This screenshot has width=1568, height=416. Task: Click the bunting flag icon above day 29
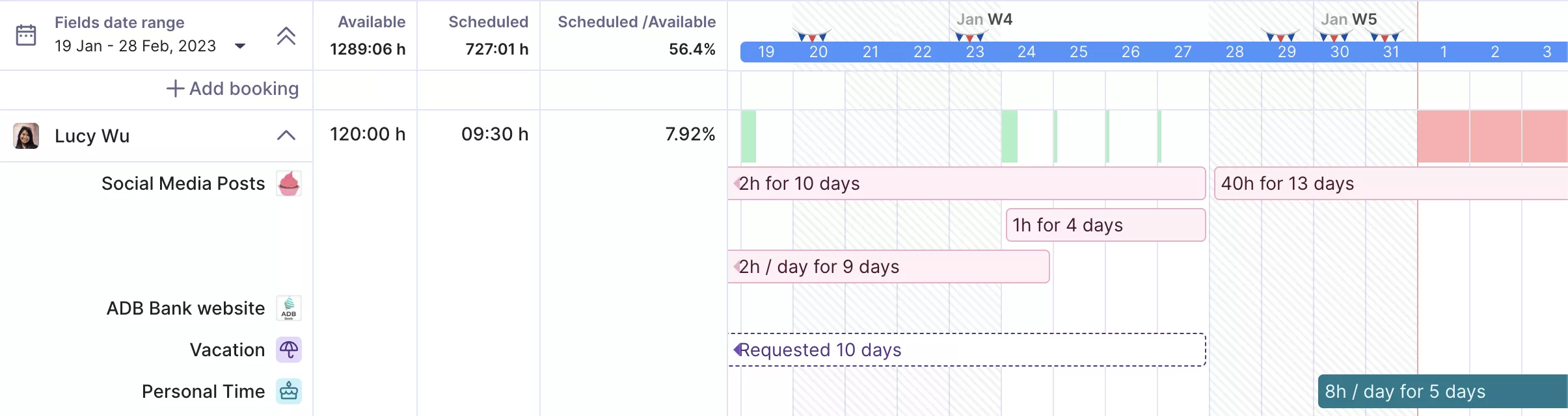[x=1280, y=35]
